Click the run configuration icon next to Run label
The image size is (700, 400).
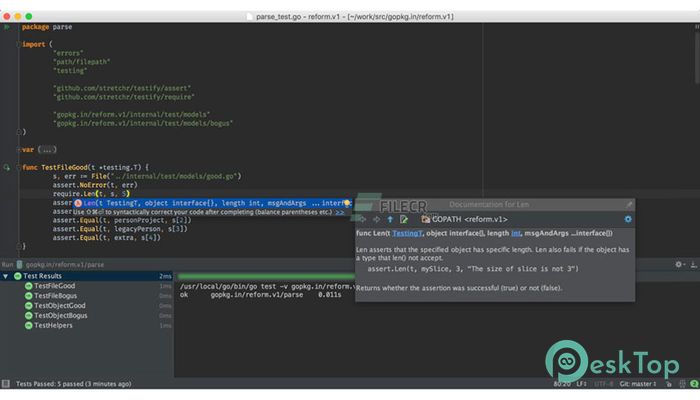[x=19, y=265]
